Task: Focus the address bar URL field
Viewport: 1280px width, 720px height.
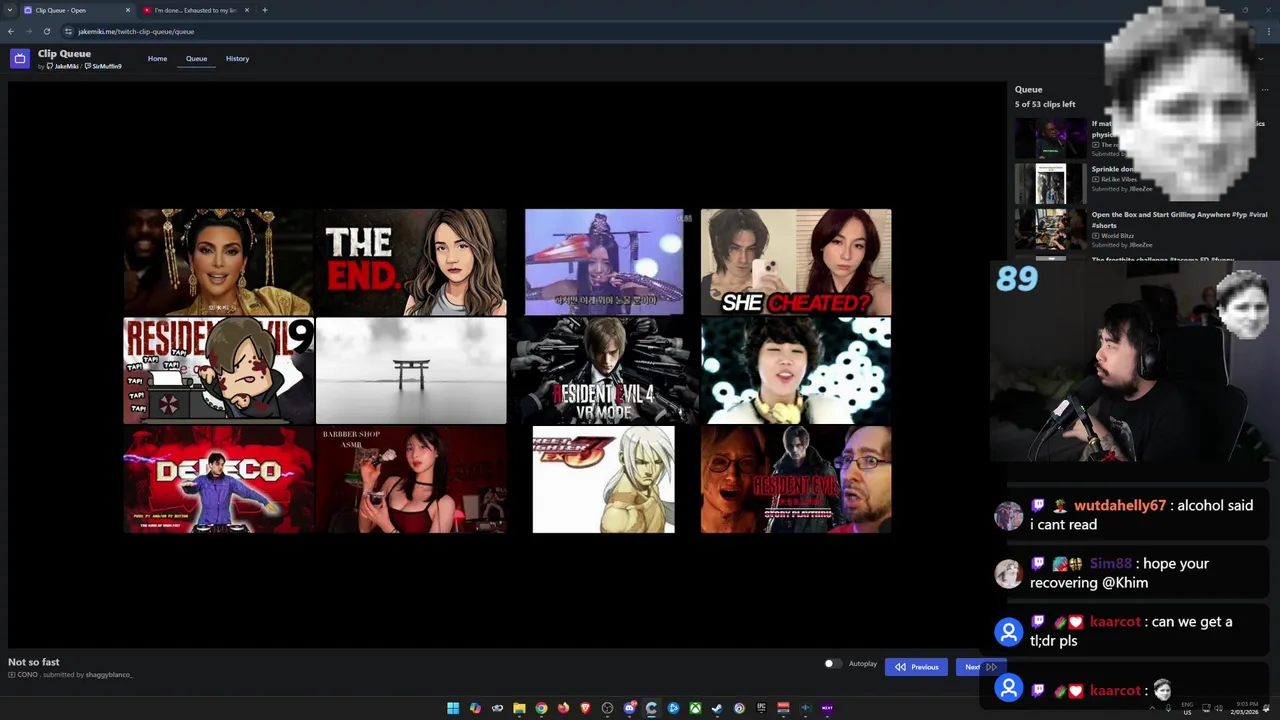Action: tap(136, 31)
